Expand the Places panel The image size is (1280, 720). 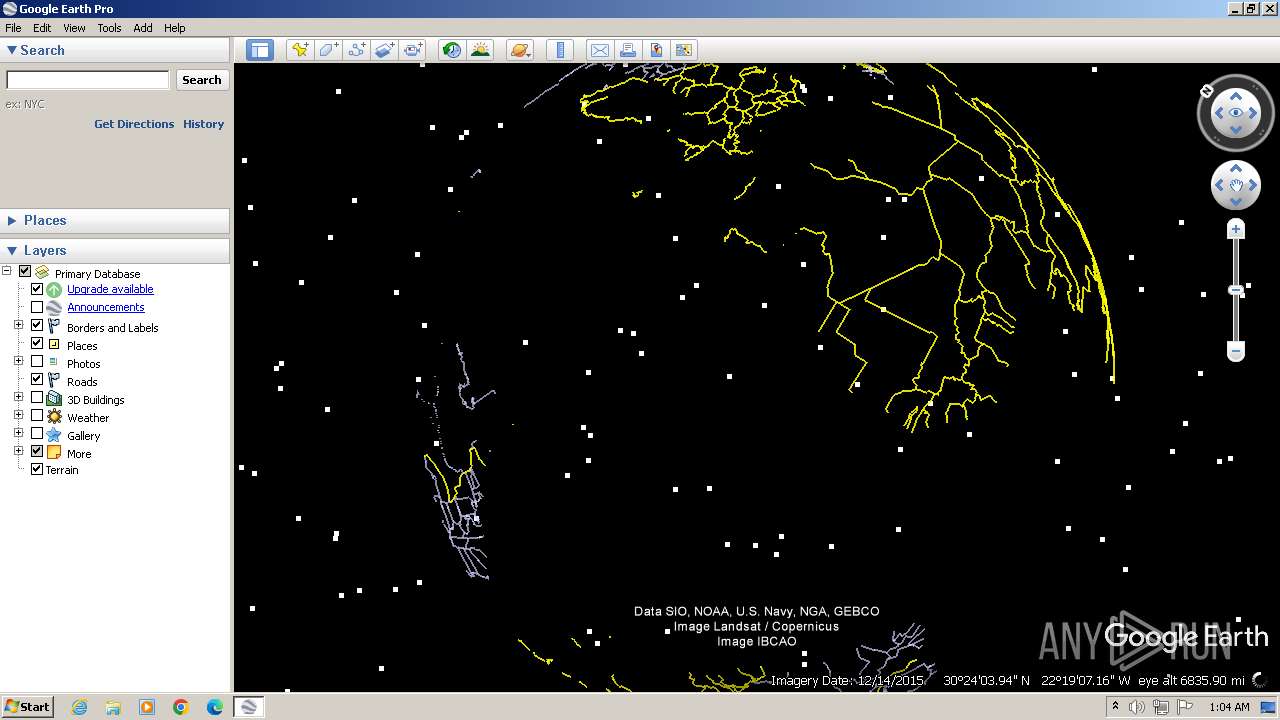12,220
